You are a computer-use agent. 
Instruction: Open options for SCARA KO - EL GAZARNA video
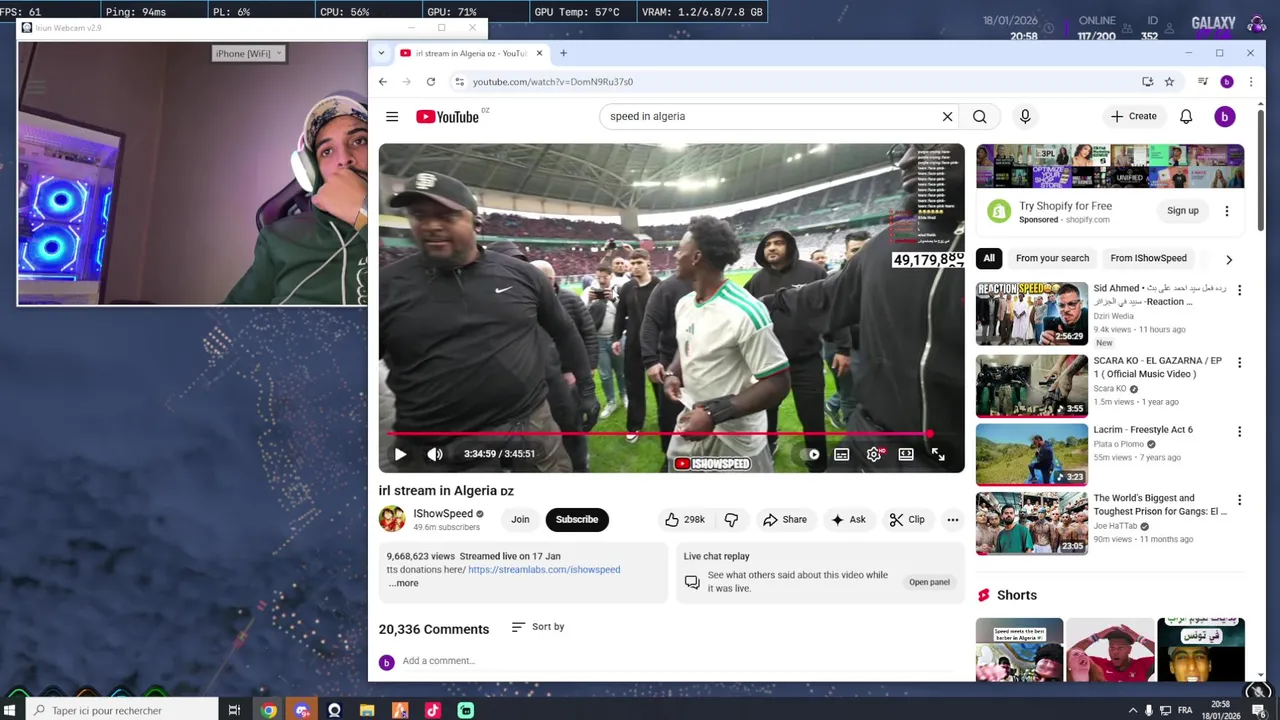point(1239,363)
